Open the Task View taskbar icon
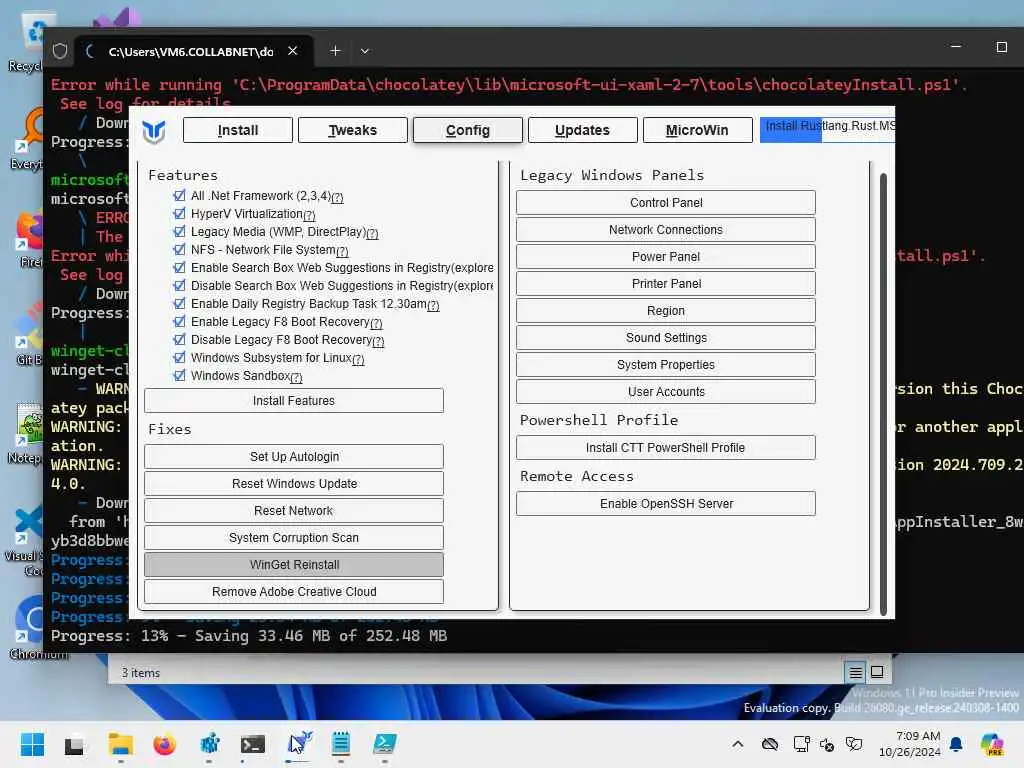The image size is (1024, 768). pos(74,745)
